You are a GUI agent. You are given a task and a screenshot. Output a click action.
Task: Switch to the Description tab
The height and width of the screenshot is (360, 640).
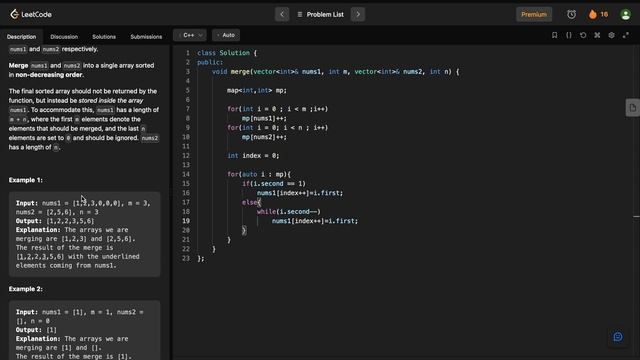pos(21,37)
